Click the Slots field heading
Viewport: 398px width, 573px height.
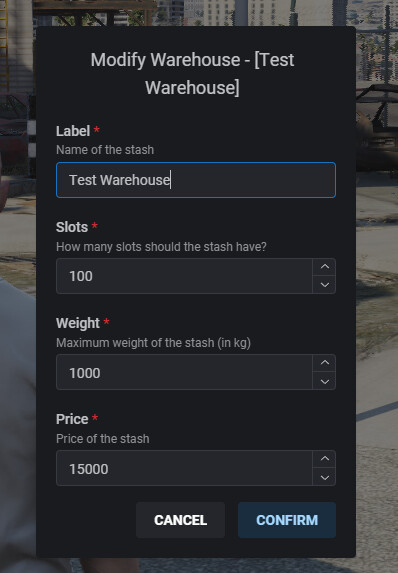point(72,227)
